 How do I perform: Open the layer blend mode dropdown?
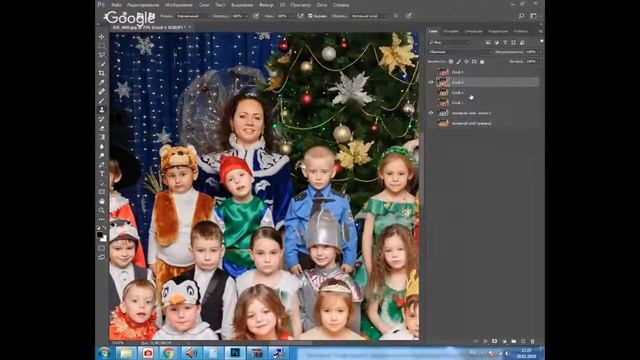[460, 52]
